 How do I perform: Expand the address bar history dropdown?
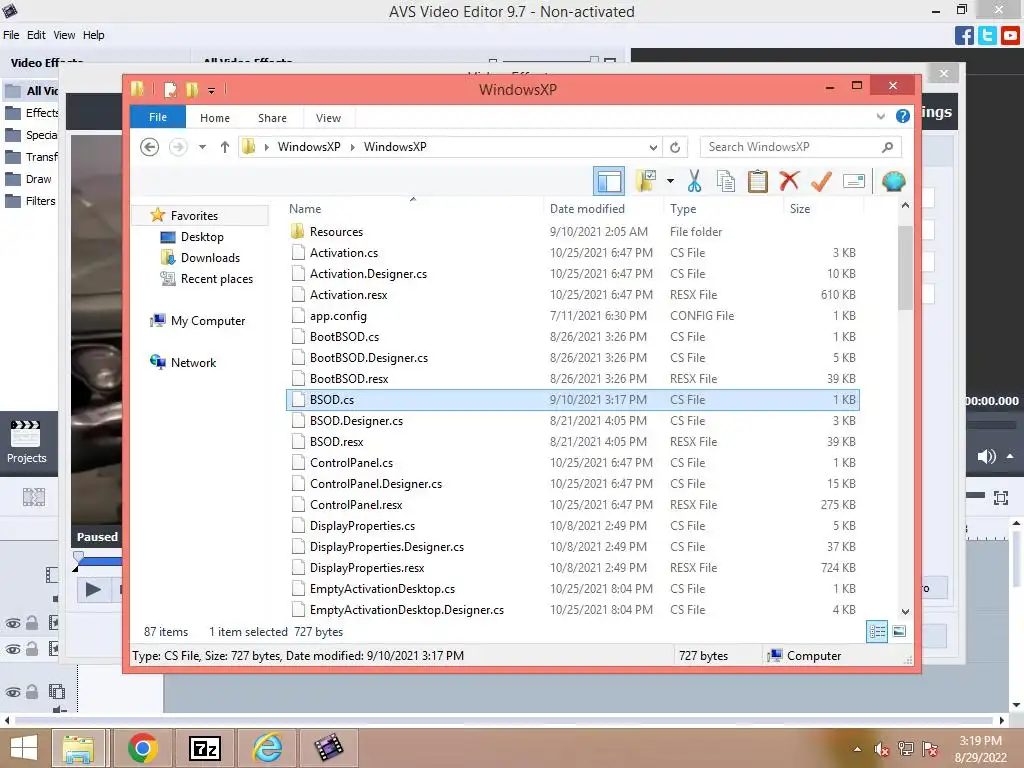click(652, 147)
